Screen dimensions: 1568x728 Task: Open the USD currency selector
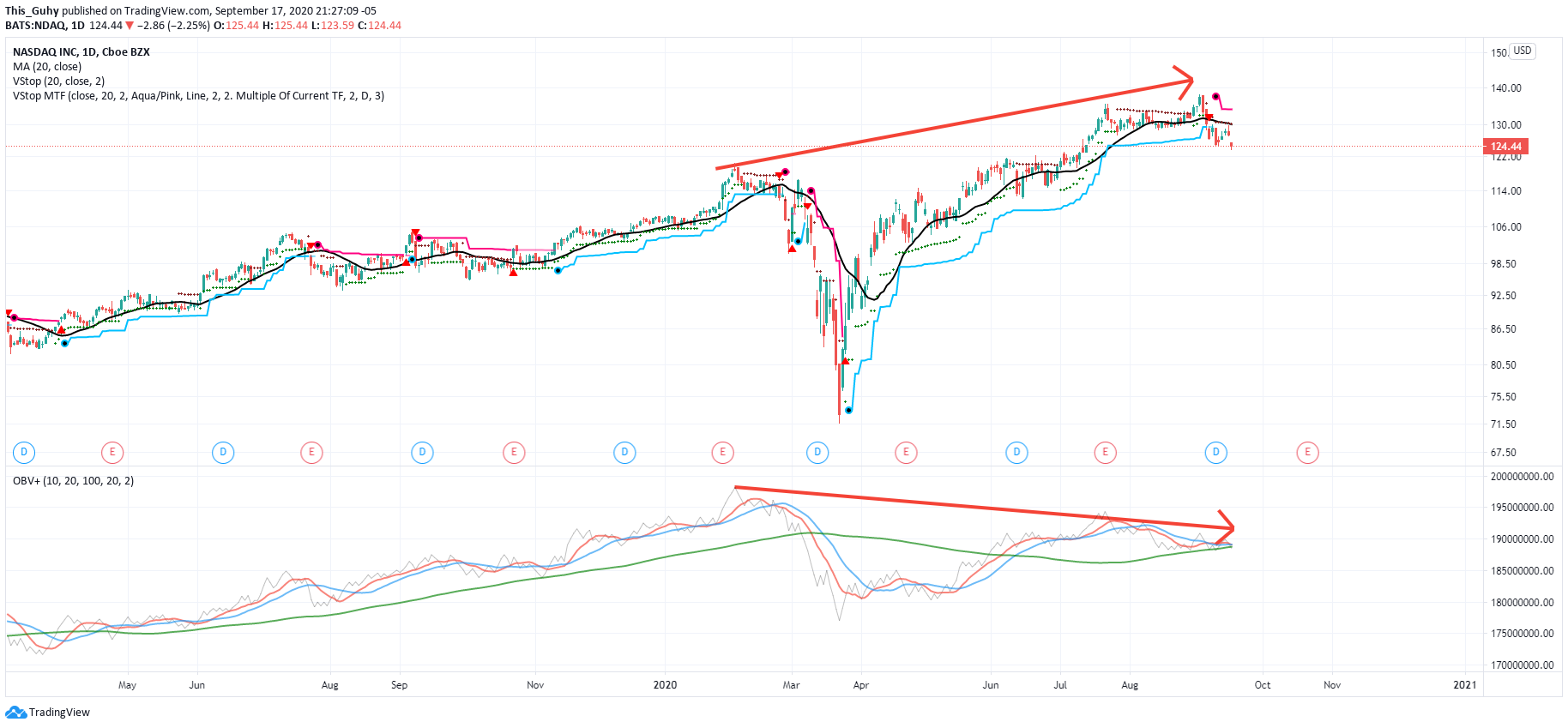[x=1523, y=51]
